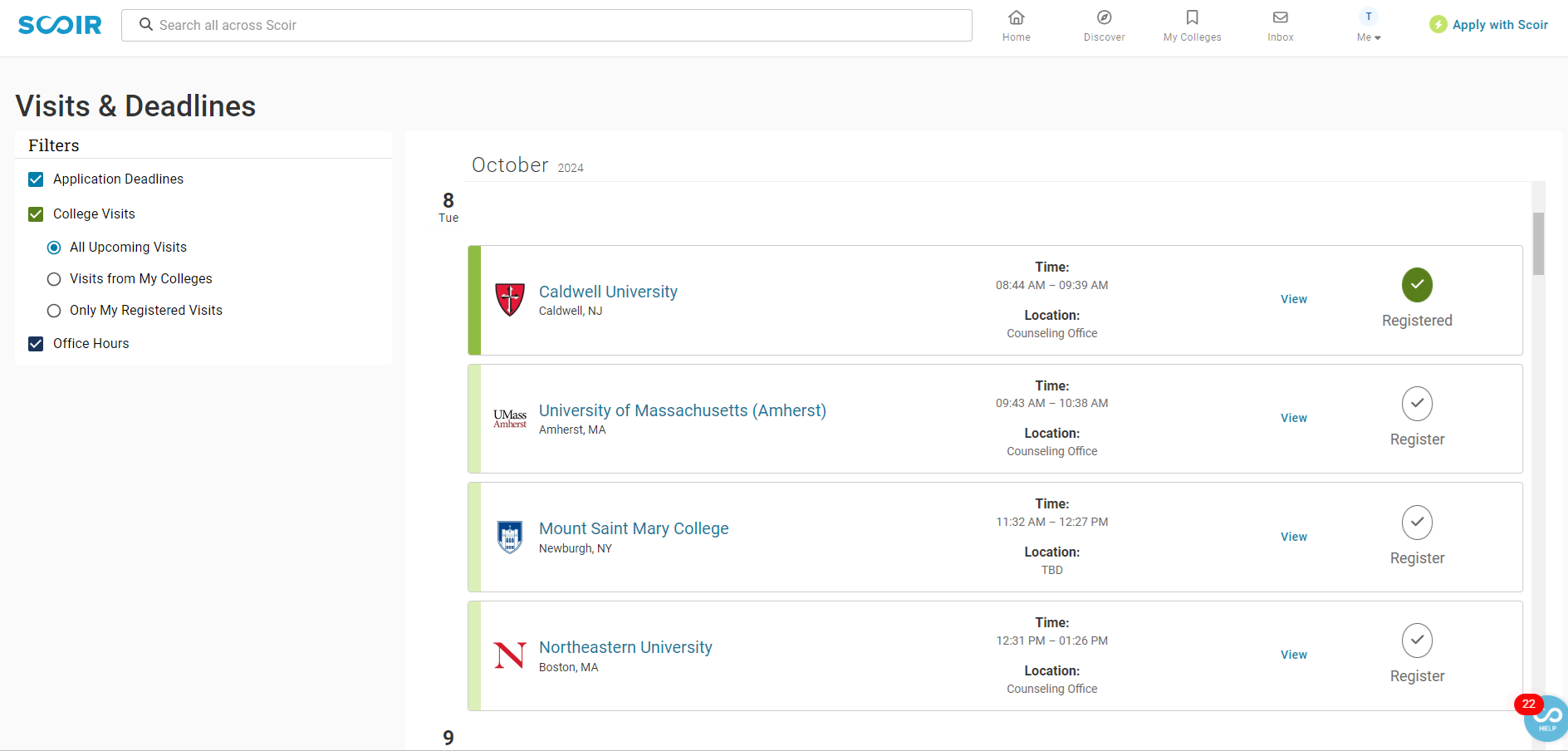Expand the Me dropdown menu

point(1369,37)
